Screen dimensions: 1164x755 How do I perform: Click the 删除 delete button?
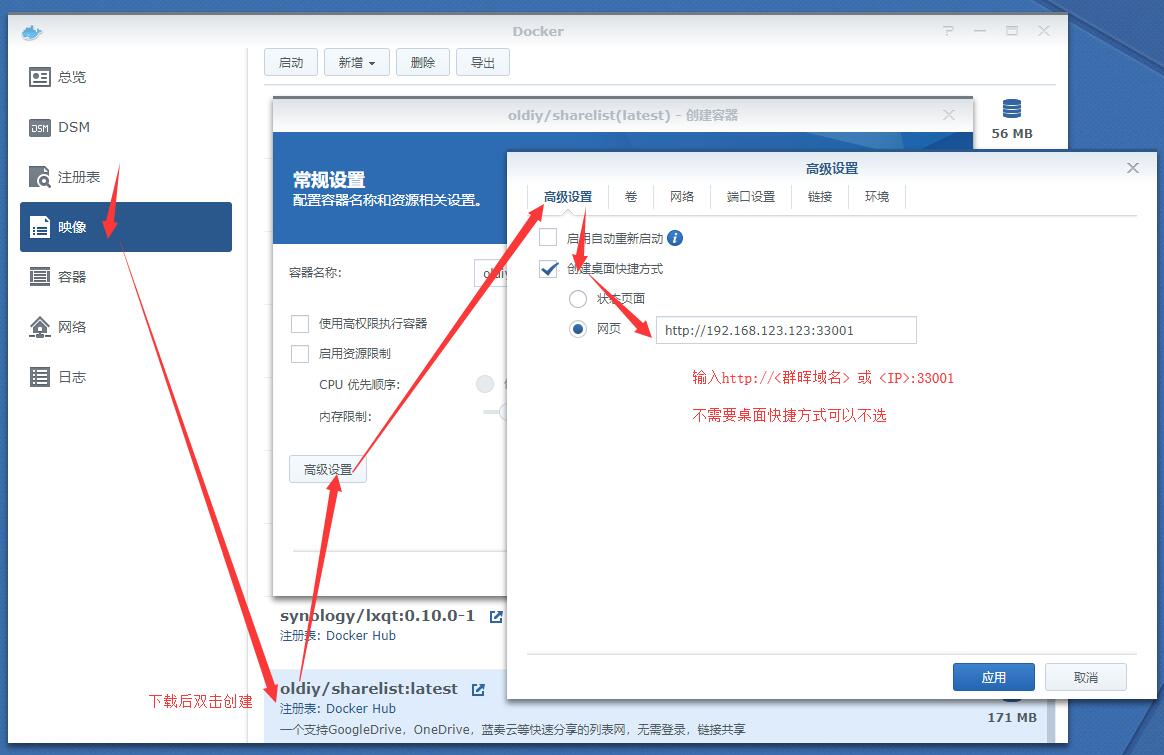422,62
